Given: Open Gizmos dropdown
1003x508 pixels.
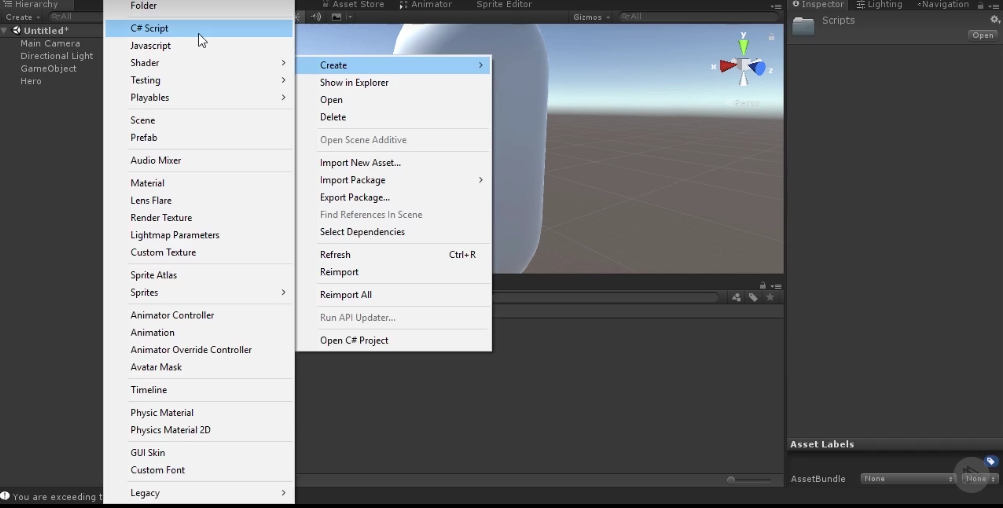Looking at the screenshot, I should pyautogui.click(x=591, y=17).
